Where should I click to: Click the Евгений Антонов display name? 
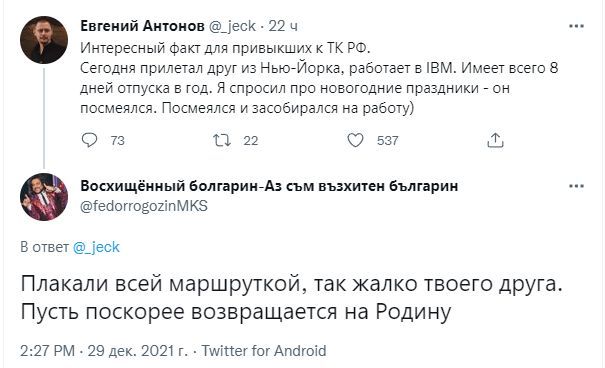click(x=142, y=26)
